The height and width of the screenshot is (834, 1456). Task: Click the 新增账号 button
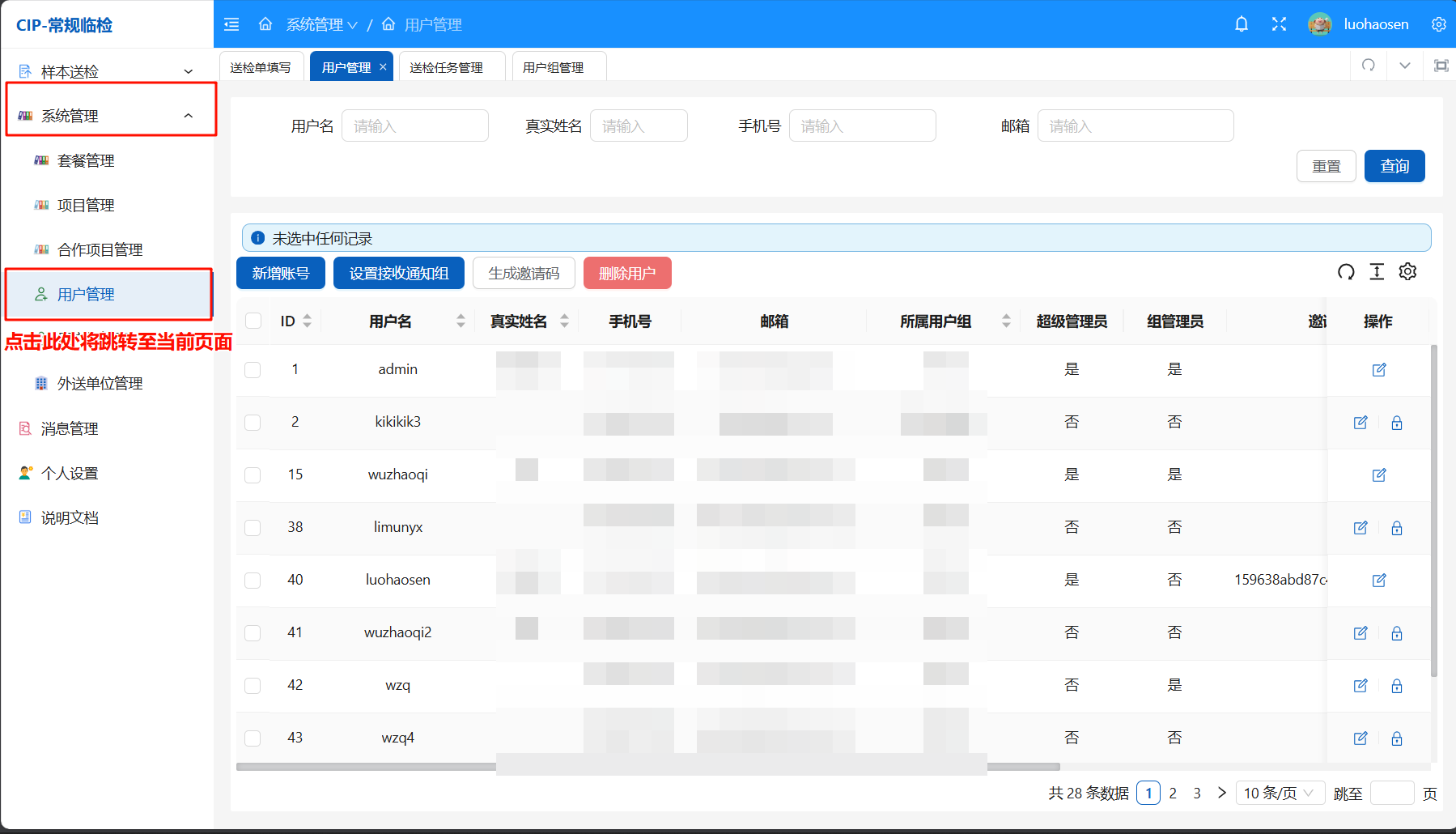(x=280, y=273)
